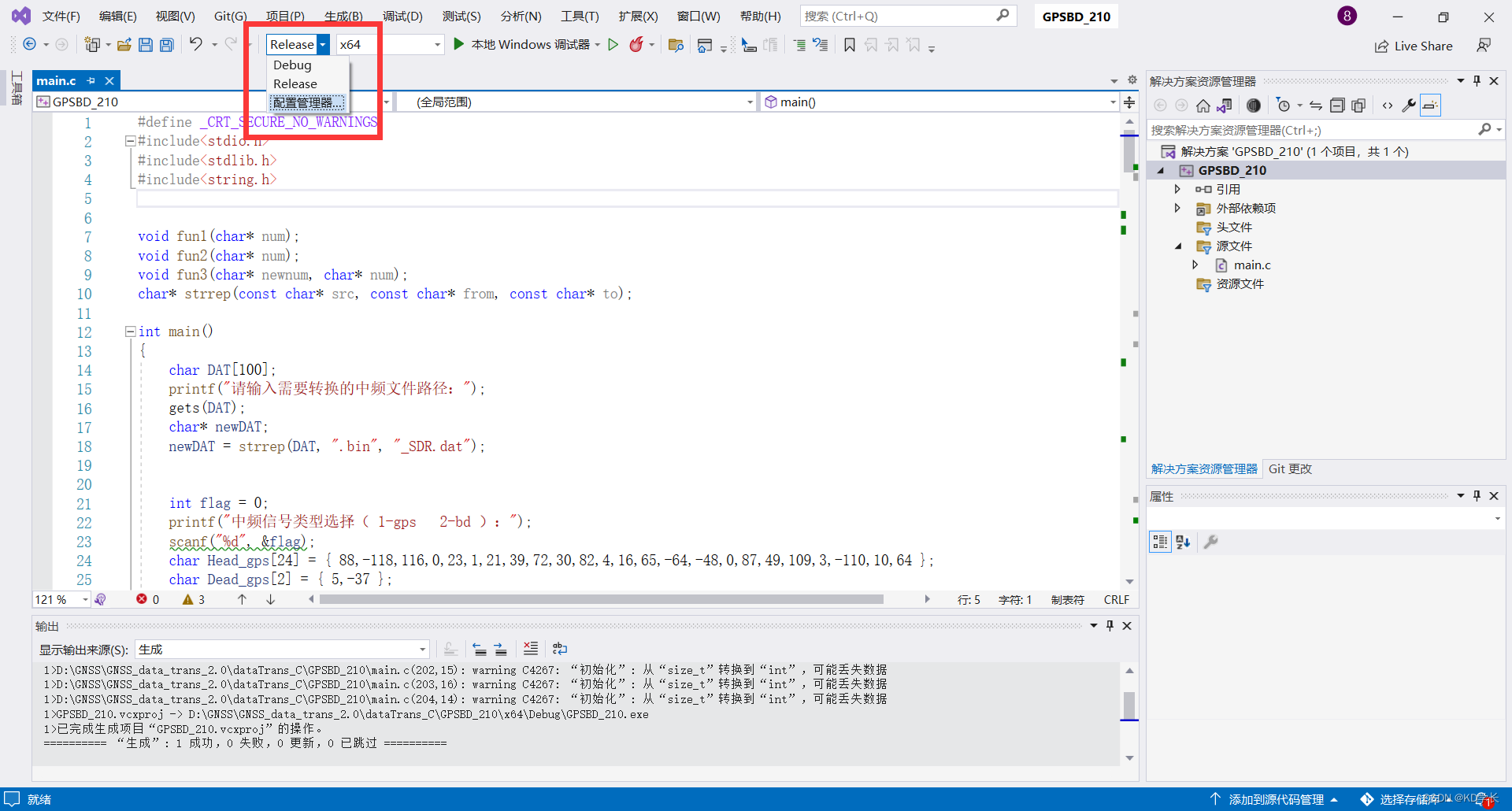Screen dimensions: 1512x811
Task: Pin the main.c editor tab
Action: pos(91,80)
